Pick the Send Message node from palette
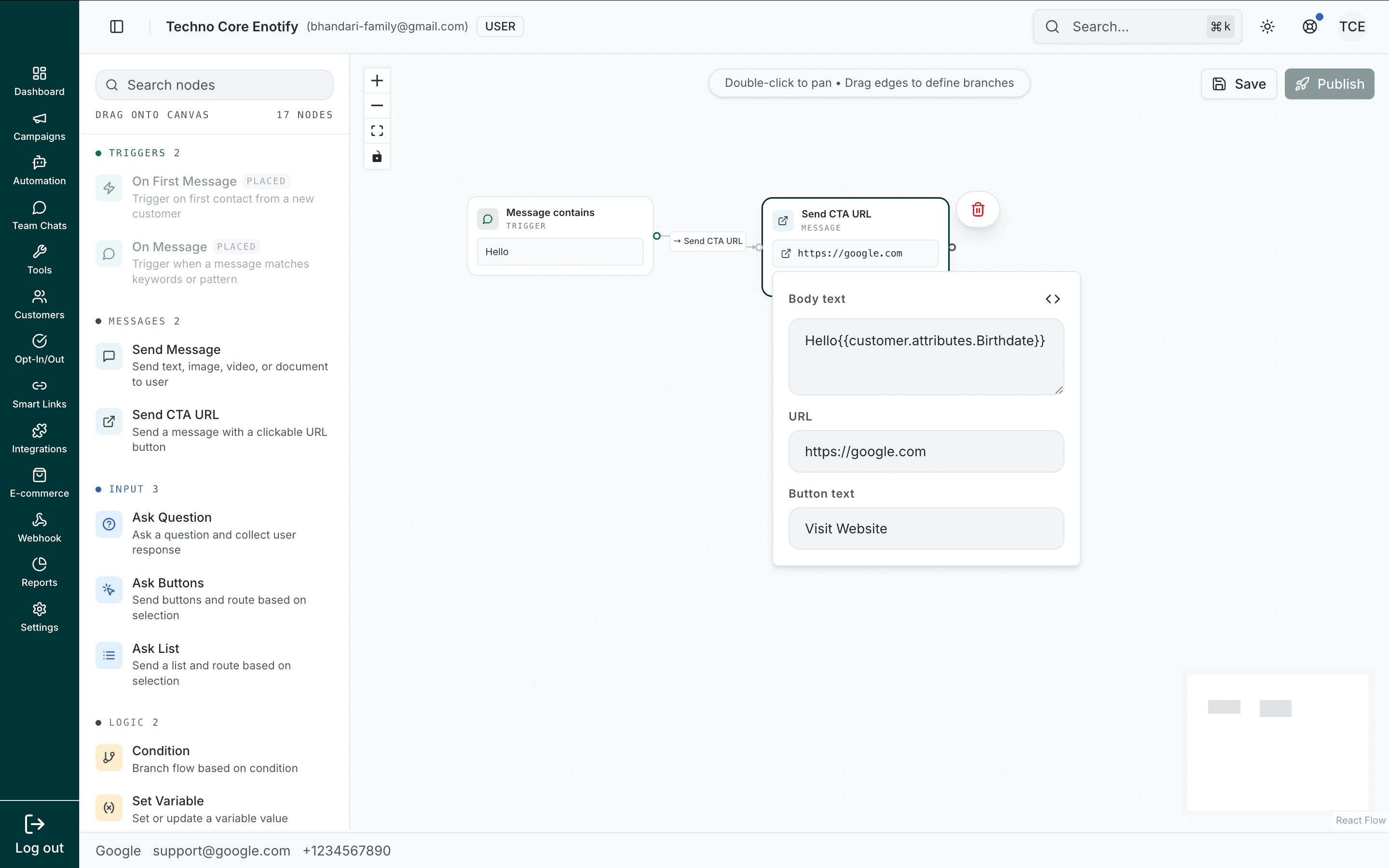Image resolution: width=1389 pixels, height=868 pixels. pos(214,365)
